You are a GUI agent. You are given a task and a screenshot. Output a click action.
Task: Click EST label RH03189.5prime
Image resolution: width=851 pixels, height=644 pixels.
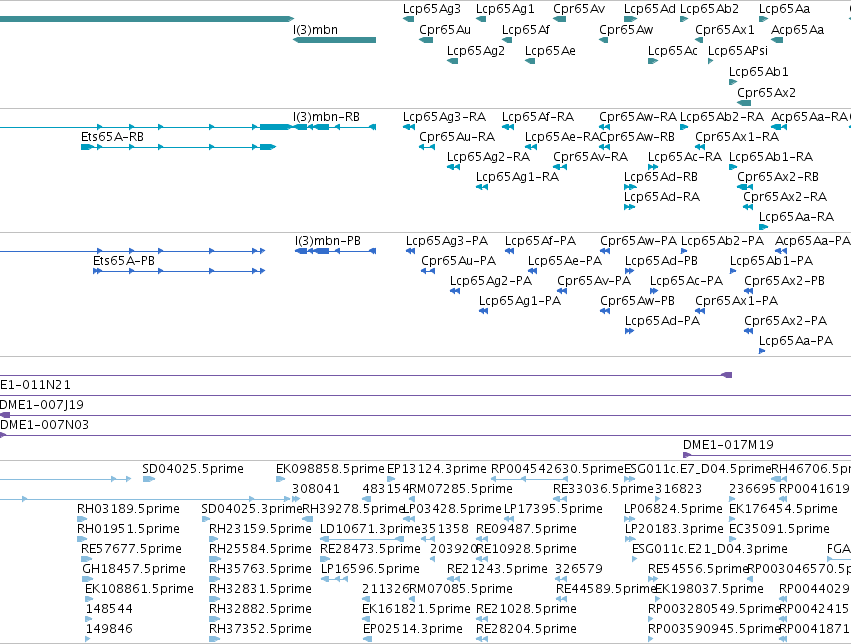(x=128, y=509)
